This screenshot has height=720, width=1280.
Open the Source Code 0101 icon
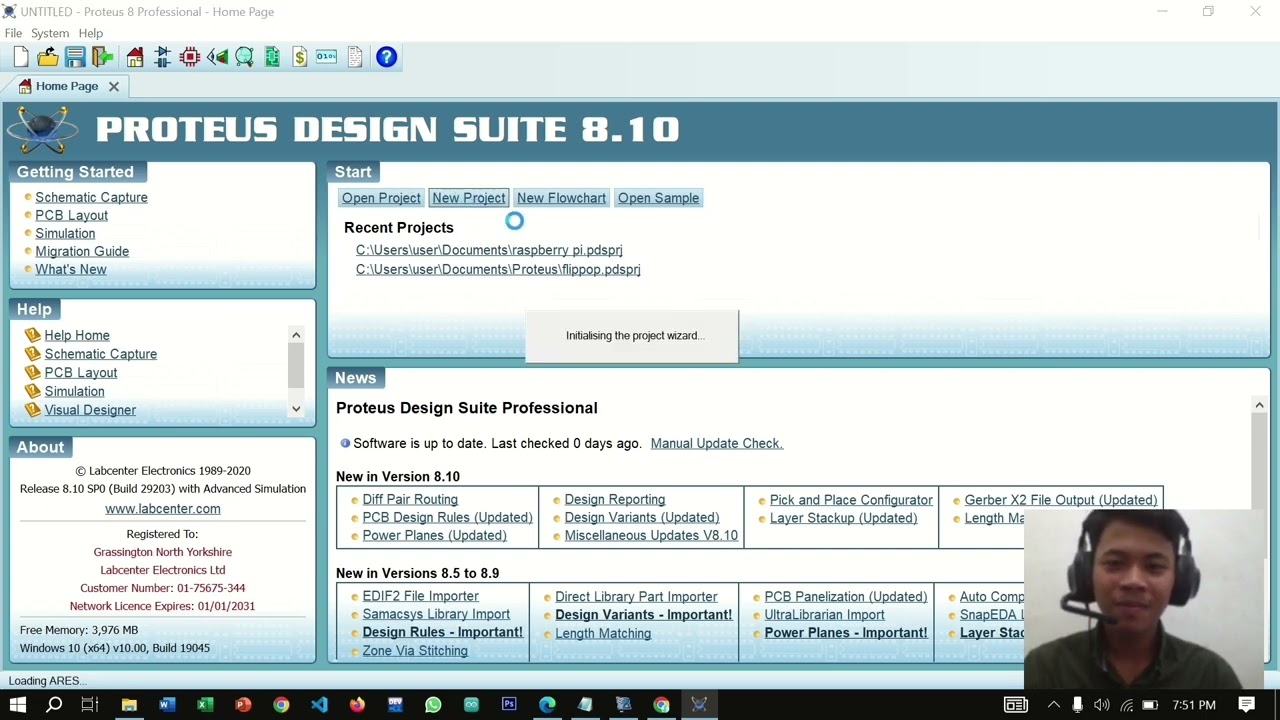click(x=327, y=57)
